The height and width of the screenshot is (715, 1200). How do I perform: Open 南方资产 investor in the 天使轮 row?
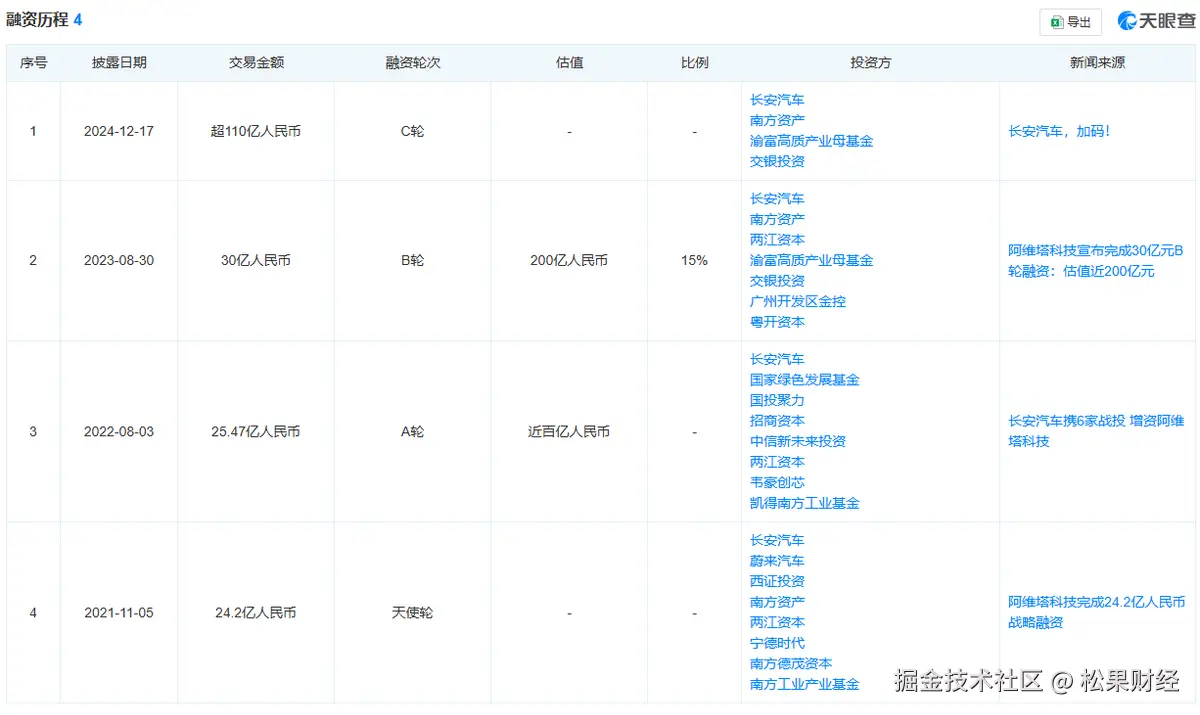(777, 602)
